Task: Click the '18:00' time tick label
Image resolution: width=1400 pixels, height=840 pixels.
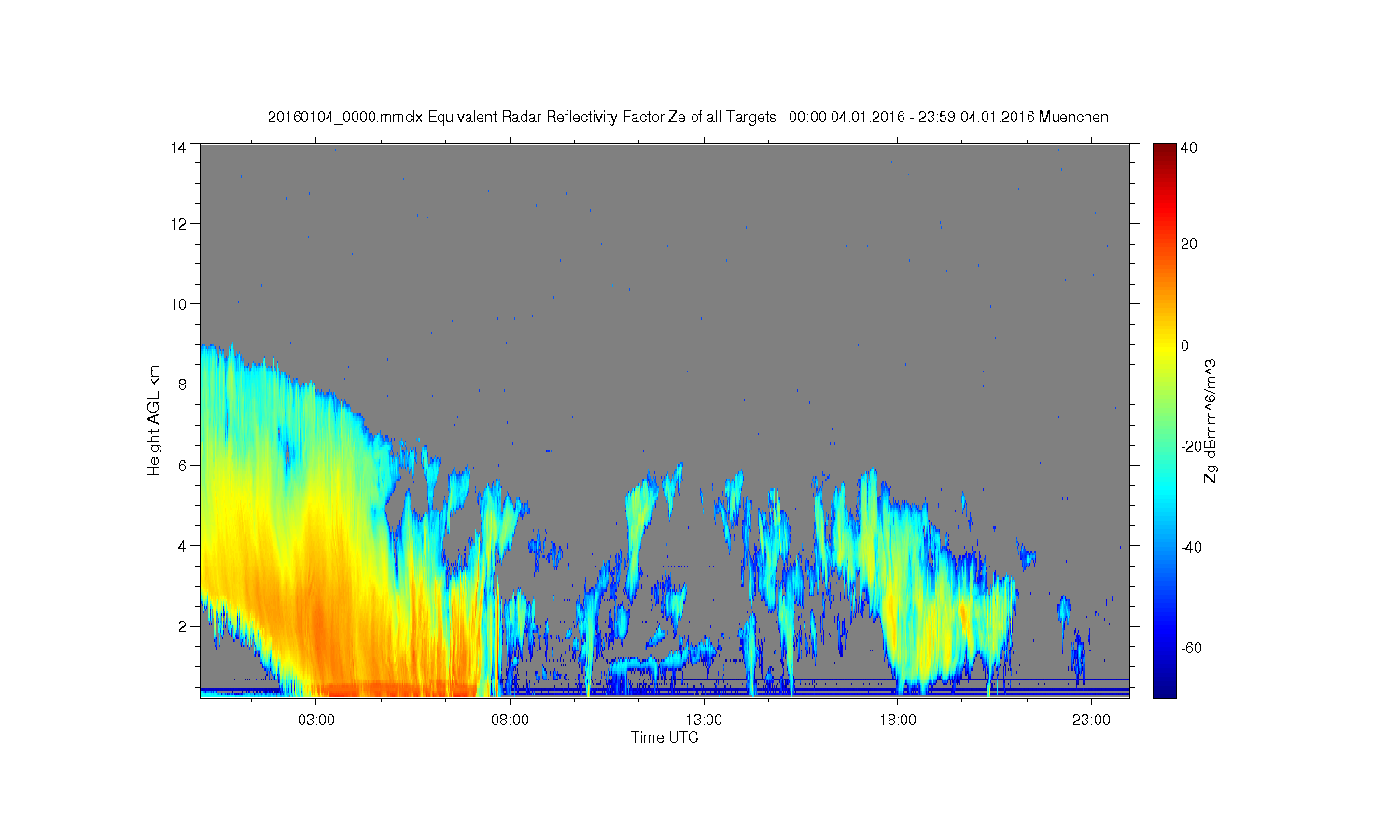Action: (x=898, y=721)
